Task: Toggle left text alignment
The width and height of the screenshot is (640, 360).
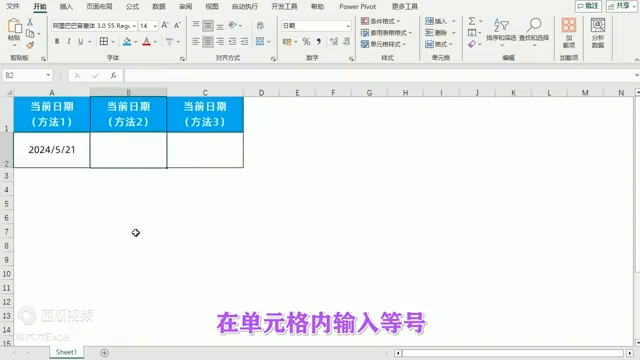Action: point(196,41)
